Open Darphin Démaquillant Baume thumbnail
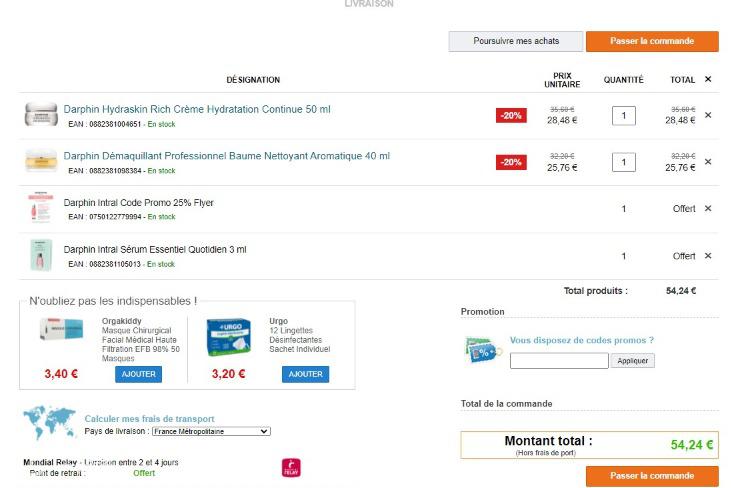Viewport: 731px width, 488px height. tap(41, 162)
